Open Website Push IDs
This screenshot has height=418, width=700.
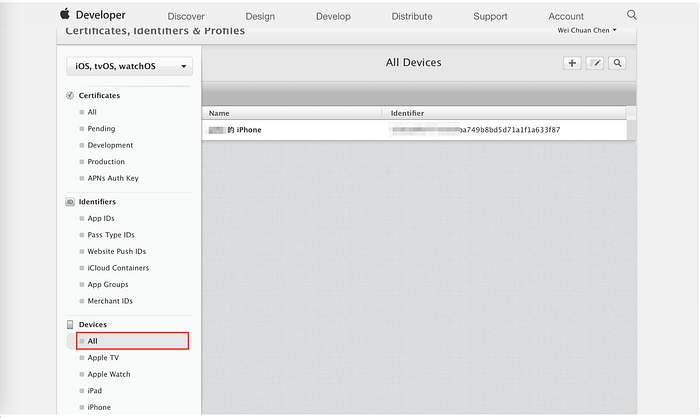(117, 251)
